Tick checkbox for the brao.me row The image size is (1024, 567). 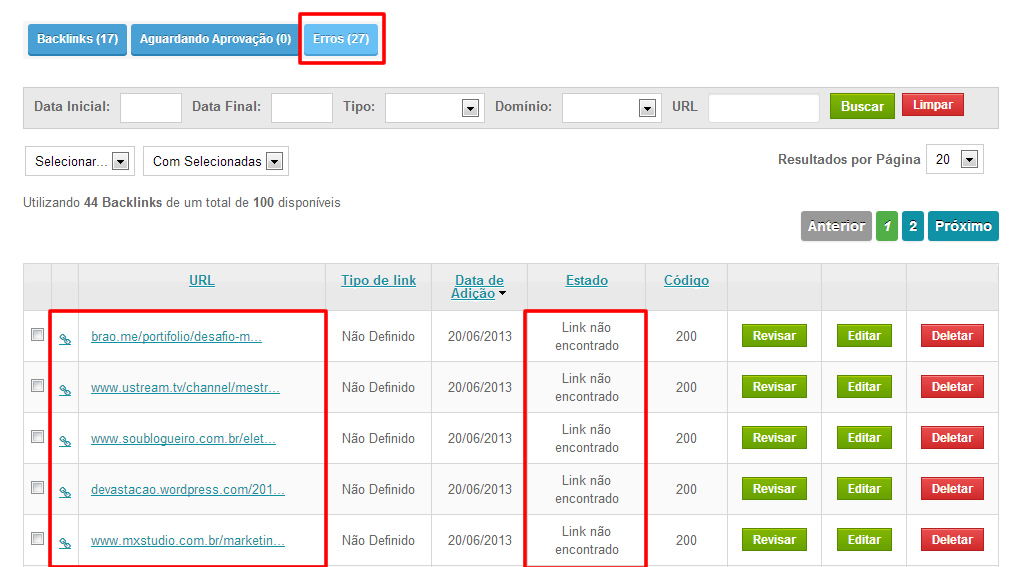37,335
